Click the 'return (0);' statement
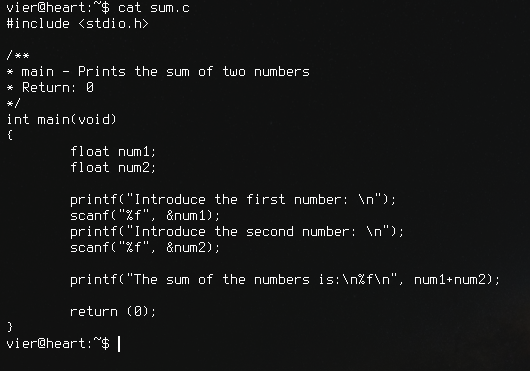 tap(113, 312)
